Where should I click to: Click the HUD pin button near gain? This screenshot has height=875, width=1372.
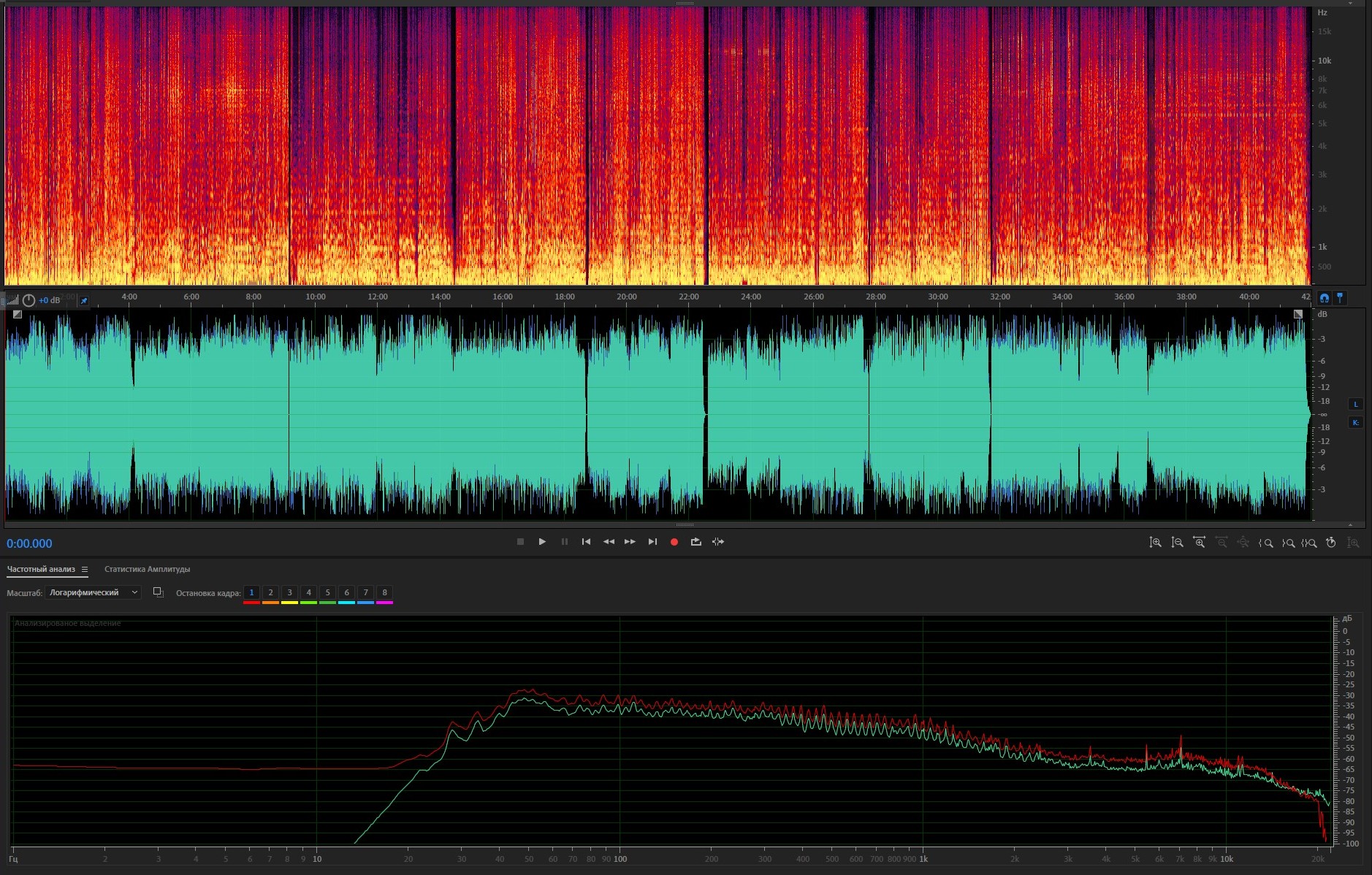click(x=84, y=301)
